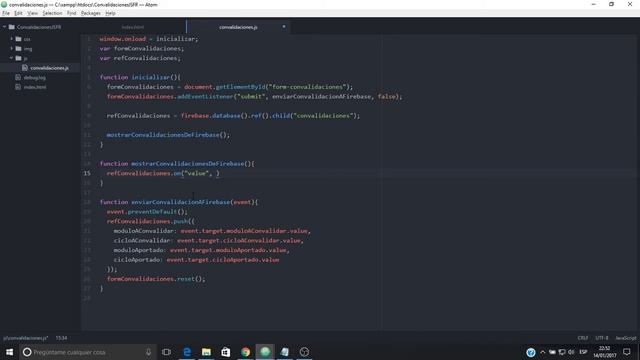The image size is (640, 360).
Task: Open the View menu
Action: [x=32, y=13]
